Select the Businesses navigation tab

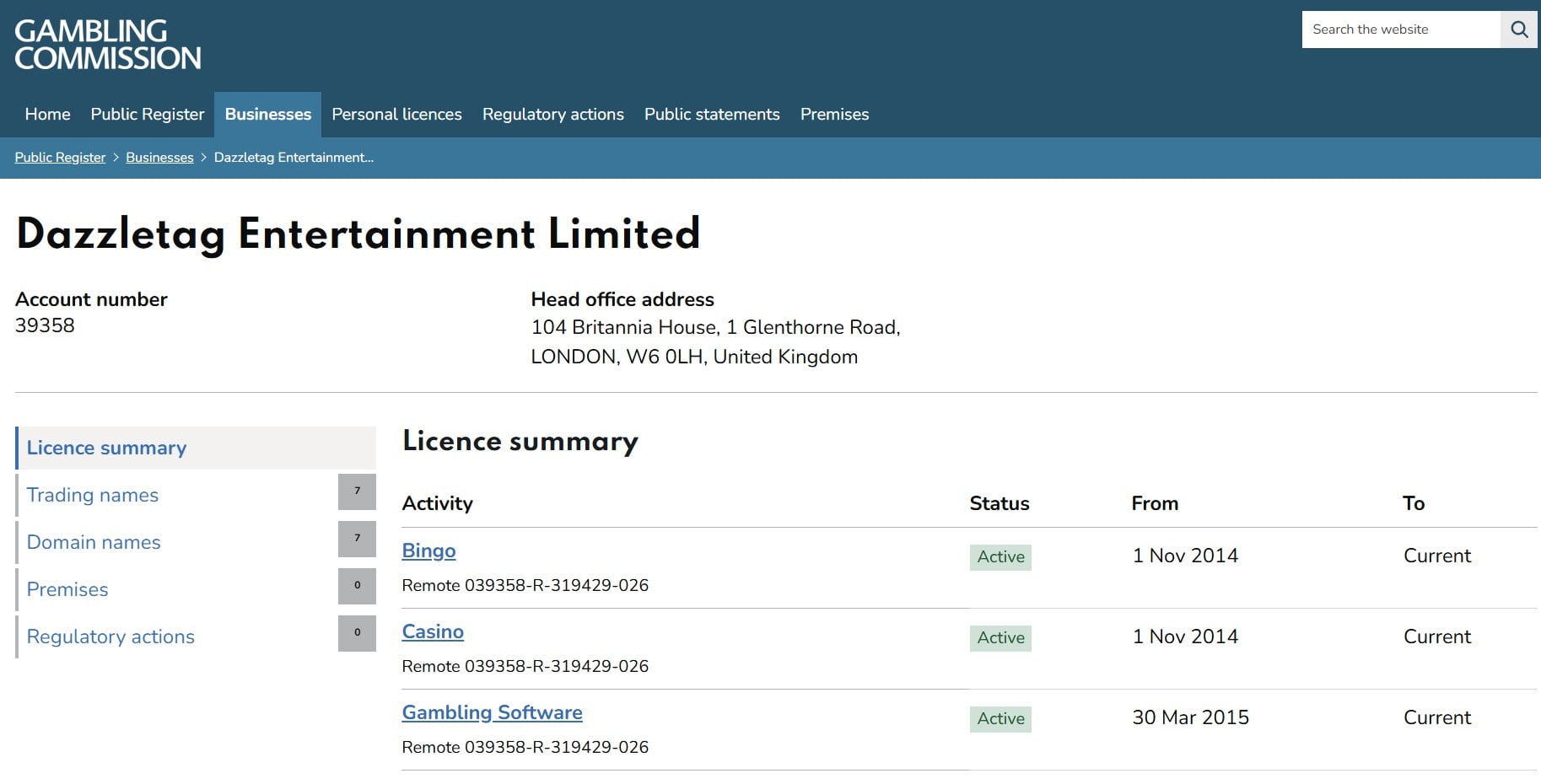pos(267,115)
